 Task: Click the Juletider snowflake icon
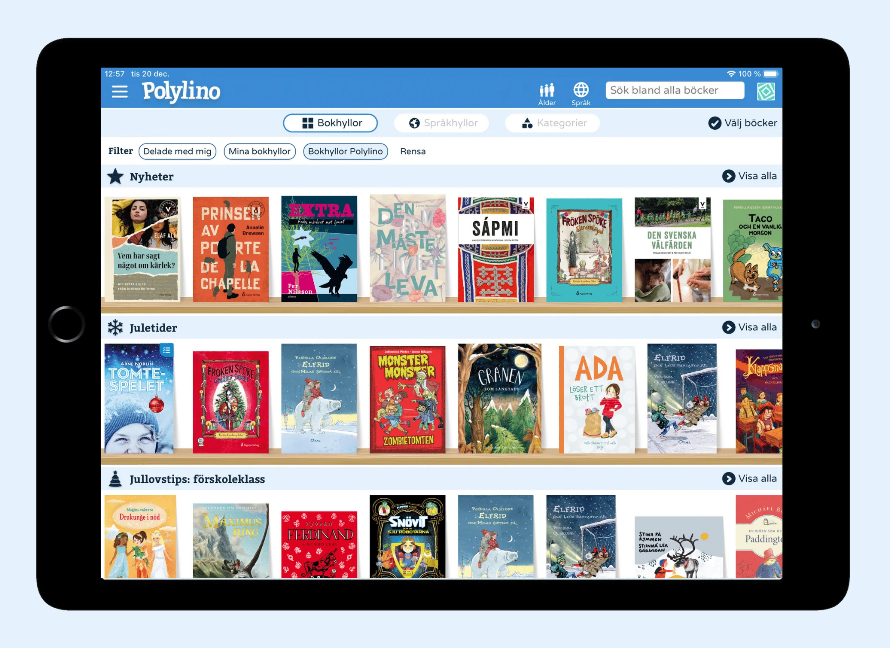pos(115,327)
